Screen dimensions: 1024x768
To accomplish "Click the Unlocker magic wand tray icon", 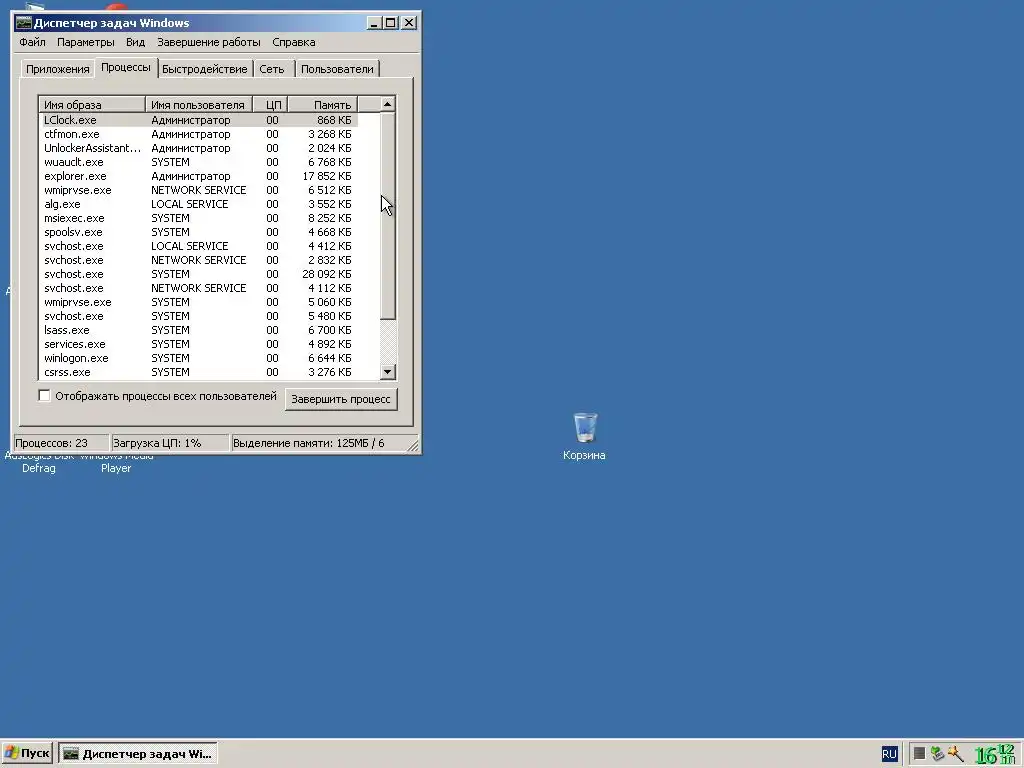I will click(955, 754).
